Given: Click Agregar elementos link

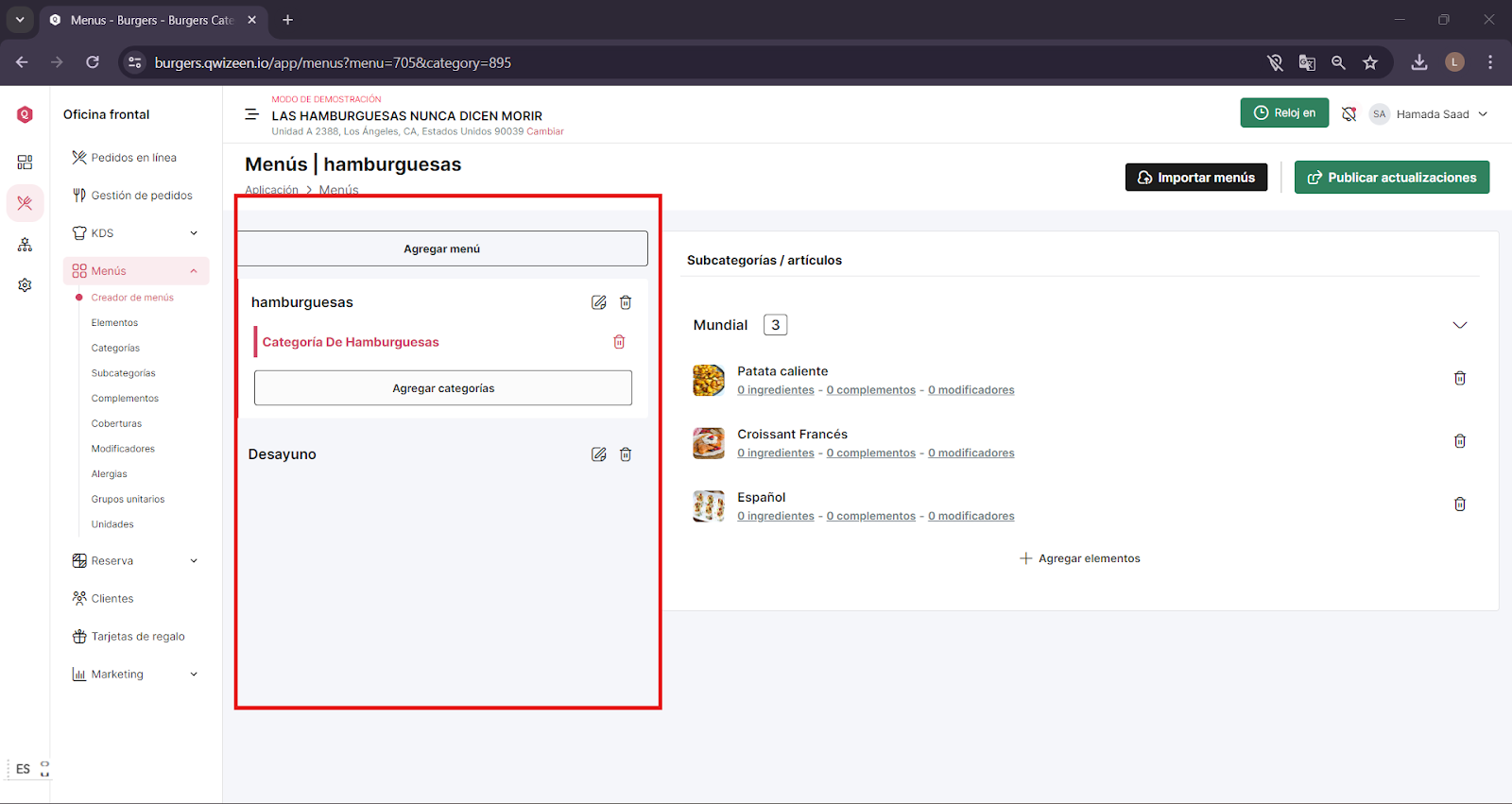Looking at the screenshot, I should tap(1080, 558).
